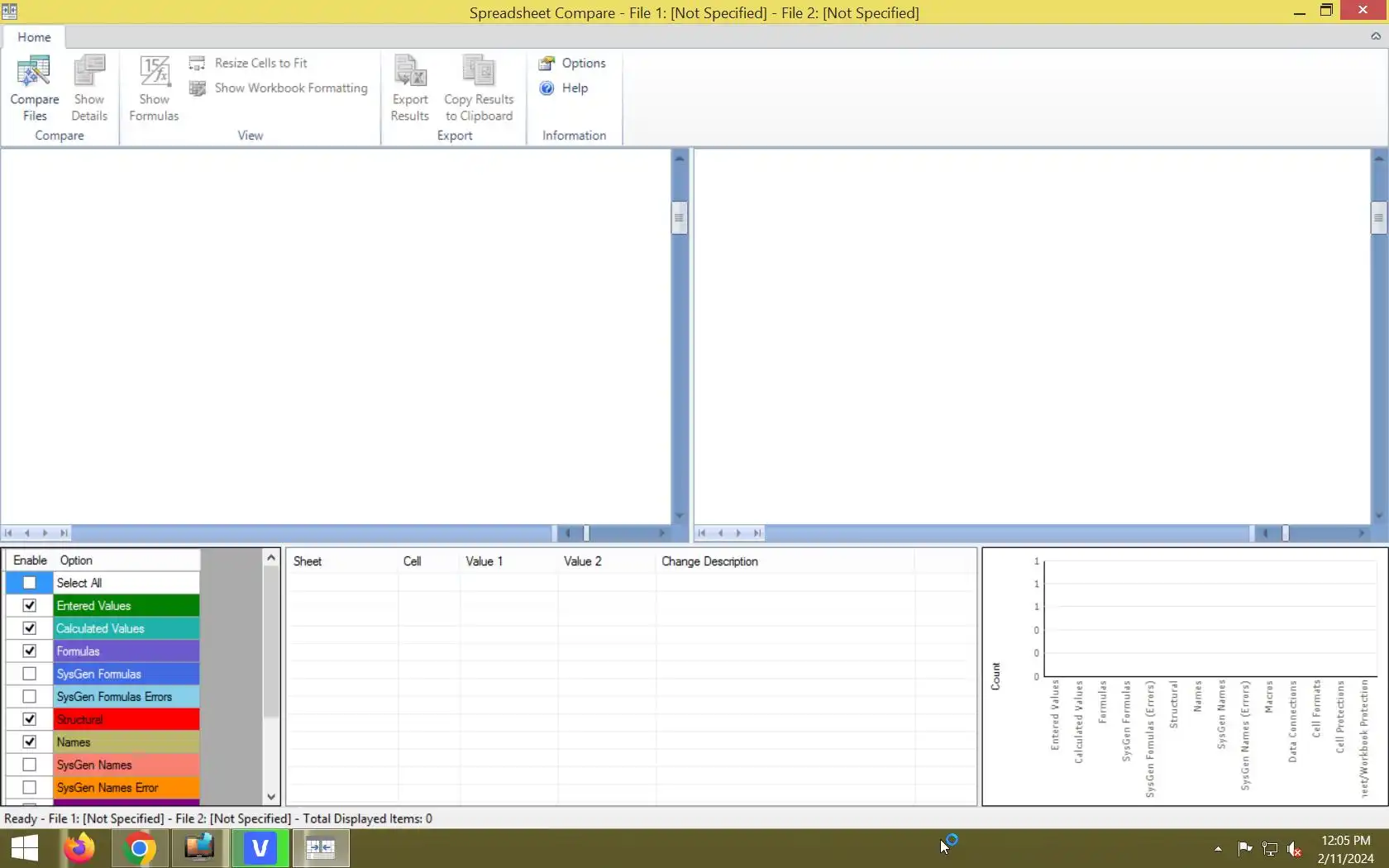Enable the SysGen Names Error option
Image resolution: width=1389 pixels, height=868 pixels.
pyautogui.click(x=30, y=788)
